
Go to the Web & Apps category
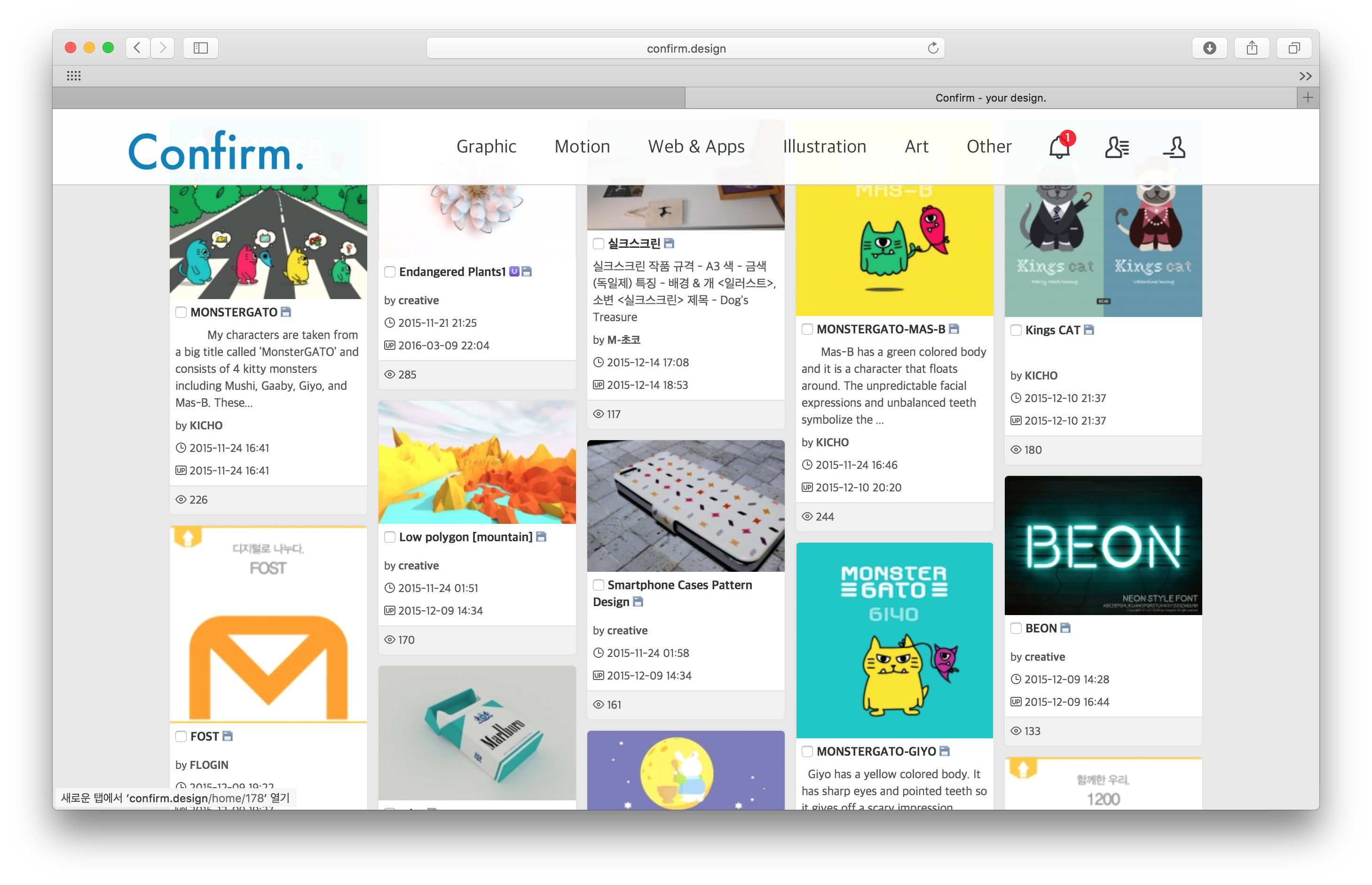pos(696,147)
